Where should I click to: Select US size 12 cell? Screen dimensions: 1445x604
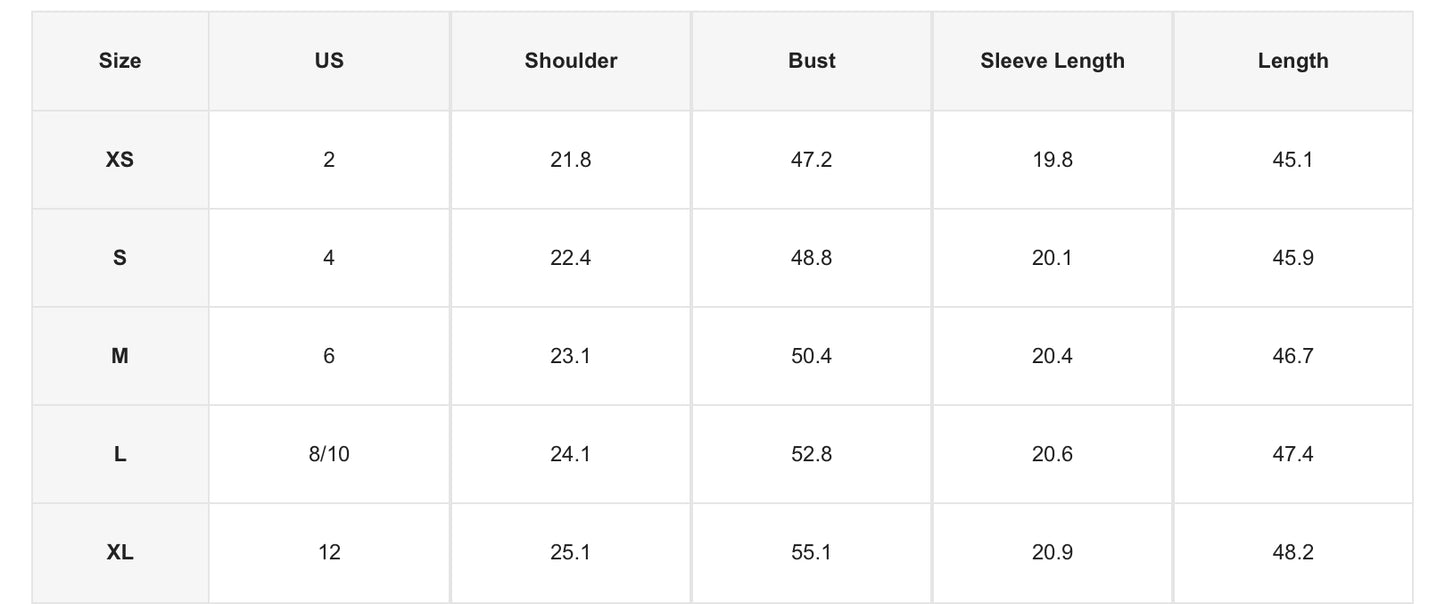click(329, 552)
